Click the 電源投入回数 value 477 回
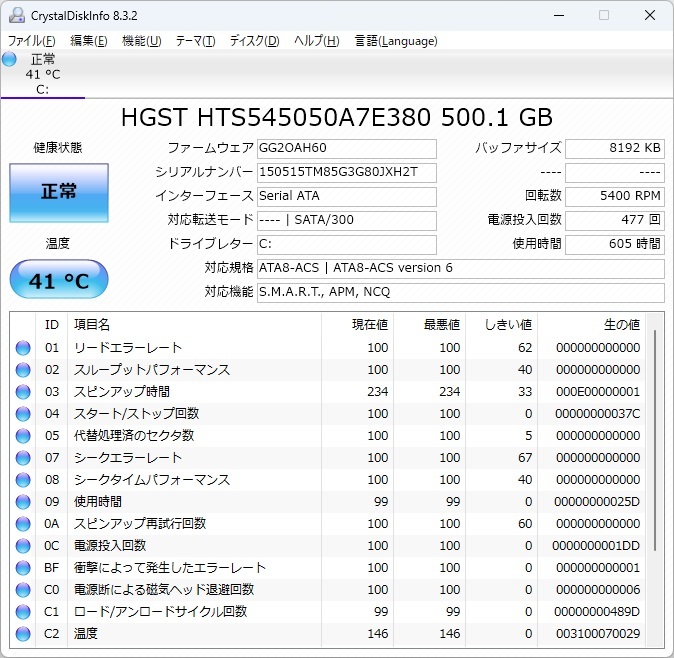 pos(615,220)
